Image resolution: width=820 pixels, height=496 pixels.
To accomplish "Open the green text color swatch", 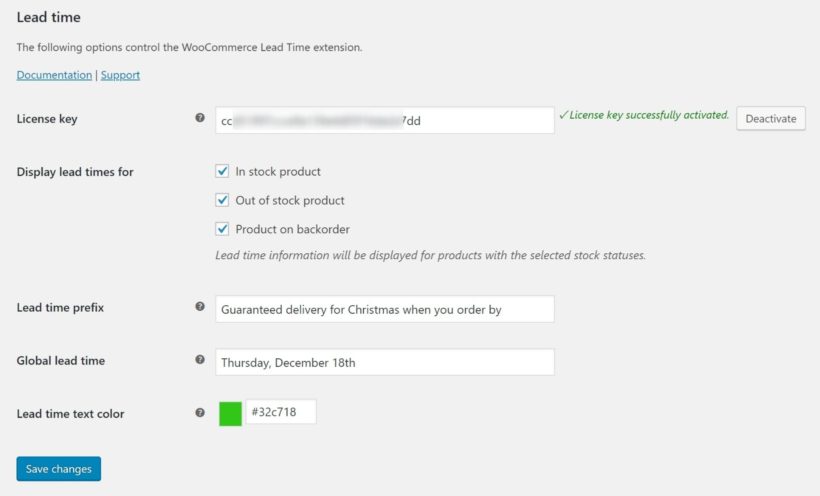I will 230,413.
